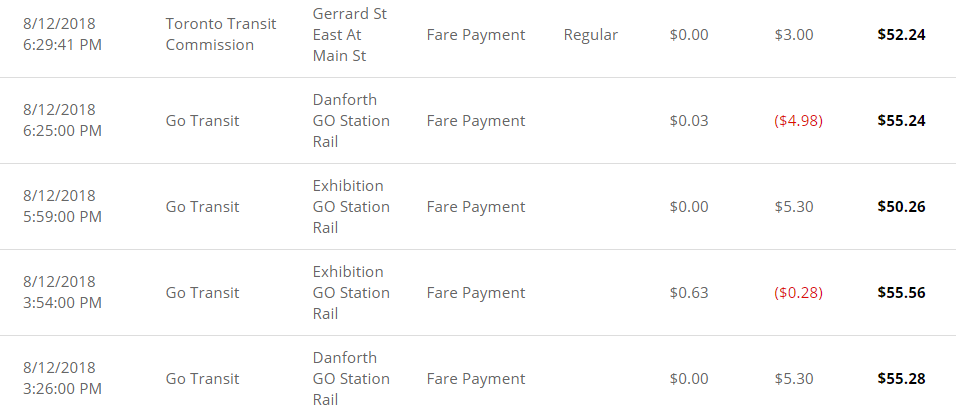Select the 3:26:00 PM transaction date
The height and width of the screenshot is (406, 956).
62,379
